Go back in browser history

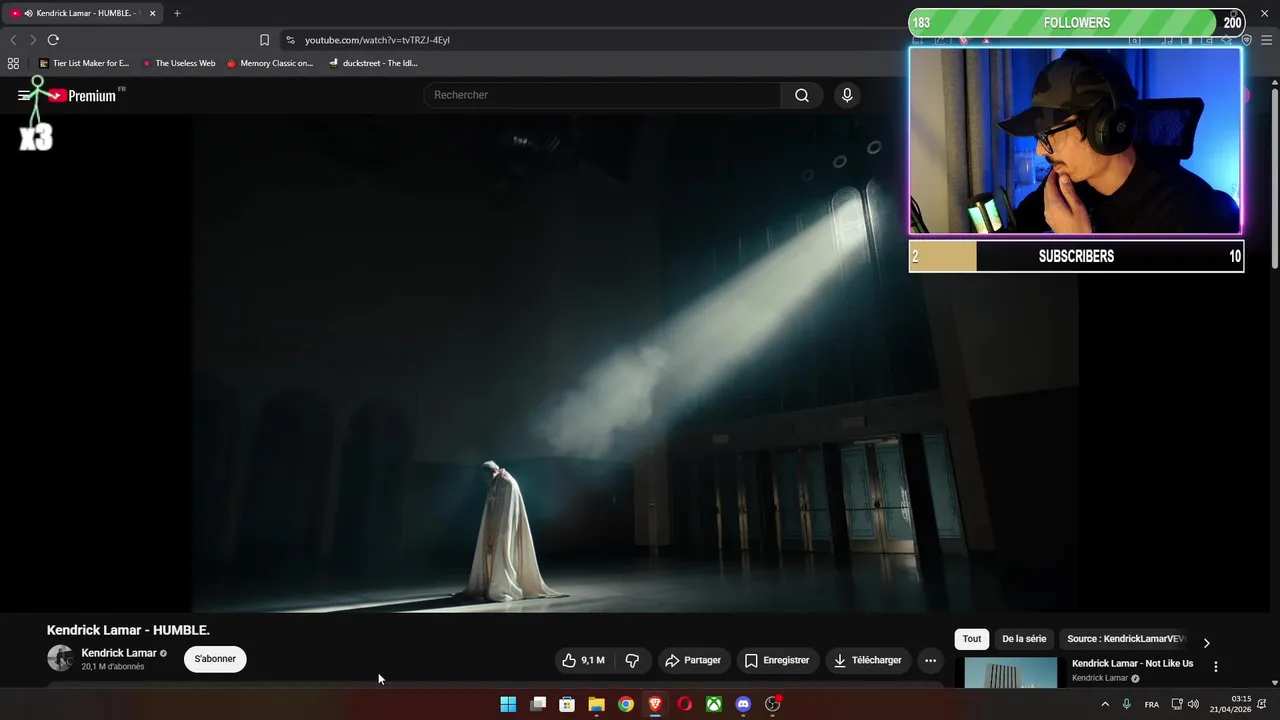tap(13, 40)
